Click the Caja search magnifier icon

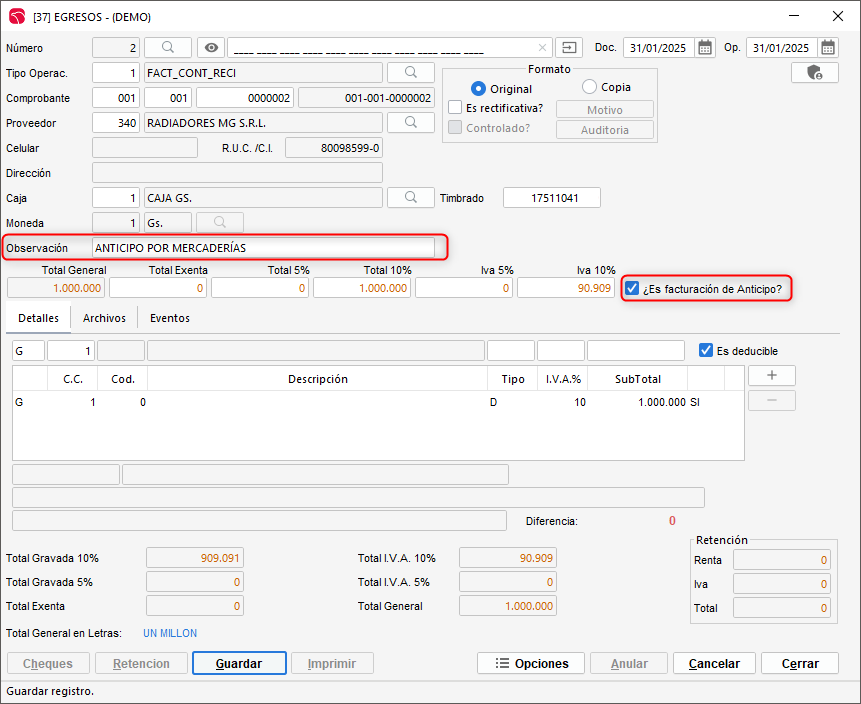pyautogui.click(x=411, y=198)
